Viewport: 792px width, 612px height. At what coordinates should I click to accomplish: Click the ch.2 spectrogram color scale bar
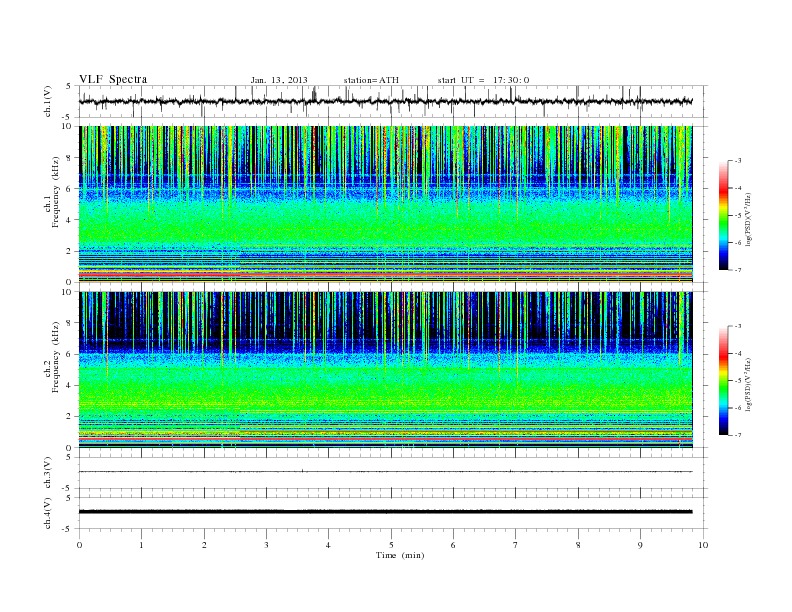click(x=723, y=380)
